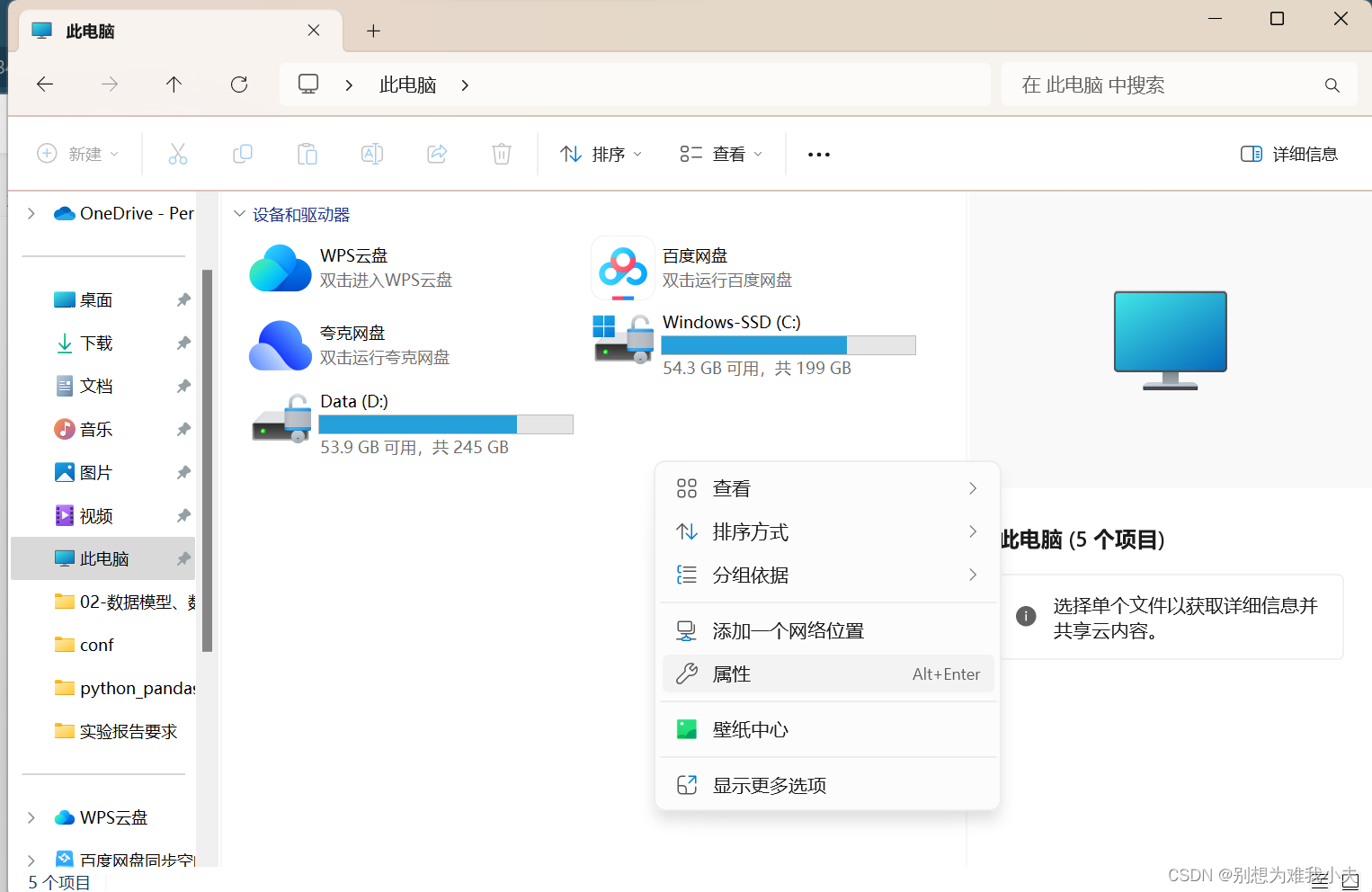Open the 排序 sort dropdown

601,154
